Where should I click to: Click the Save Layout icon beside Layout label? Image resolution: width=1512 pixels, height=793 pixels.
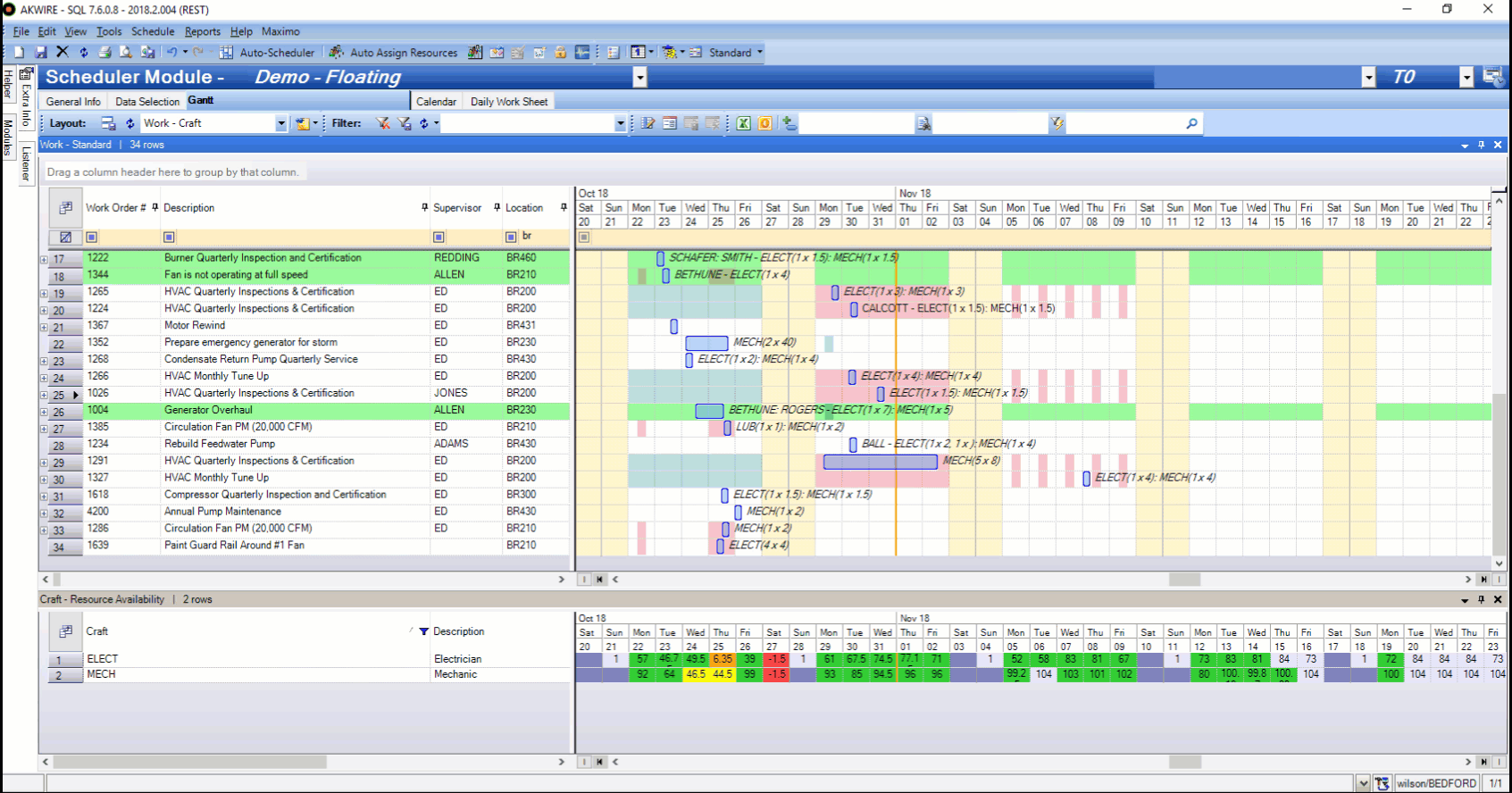click(x=108, y=123)
